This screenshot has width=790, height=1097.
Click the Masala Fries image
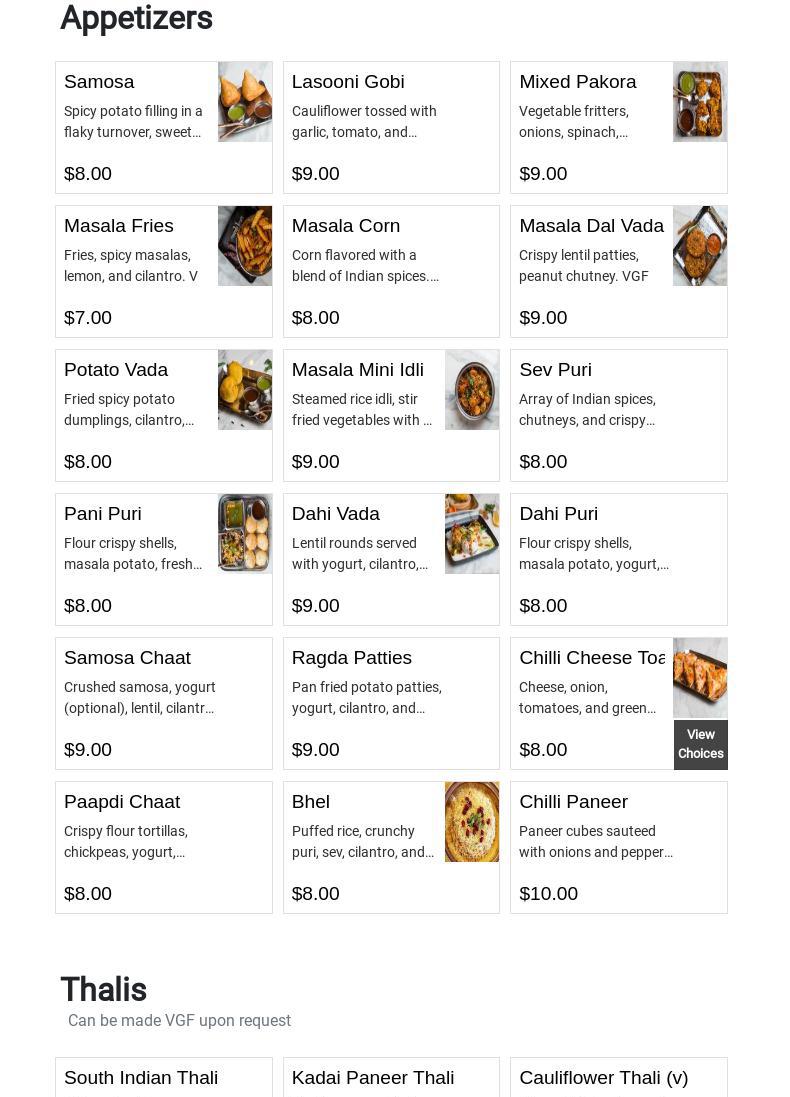245,246
